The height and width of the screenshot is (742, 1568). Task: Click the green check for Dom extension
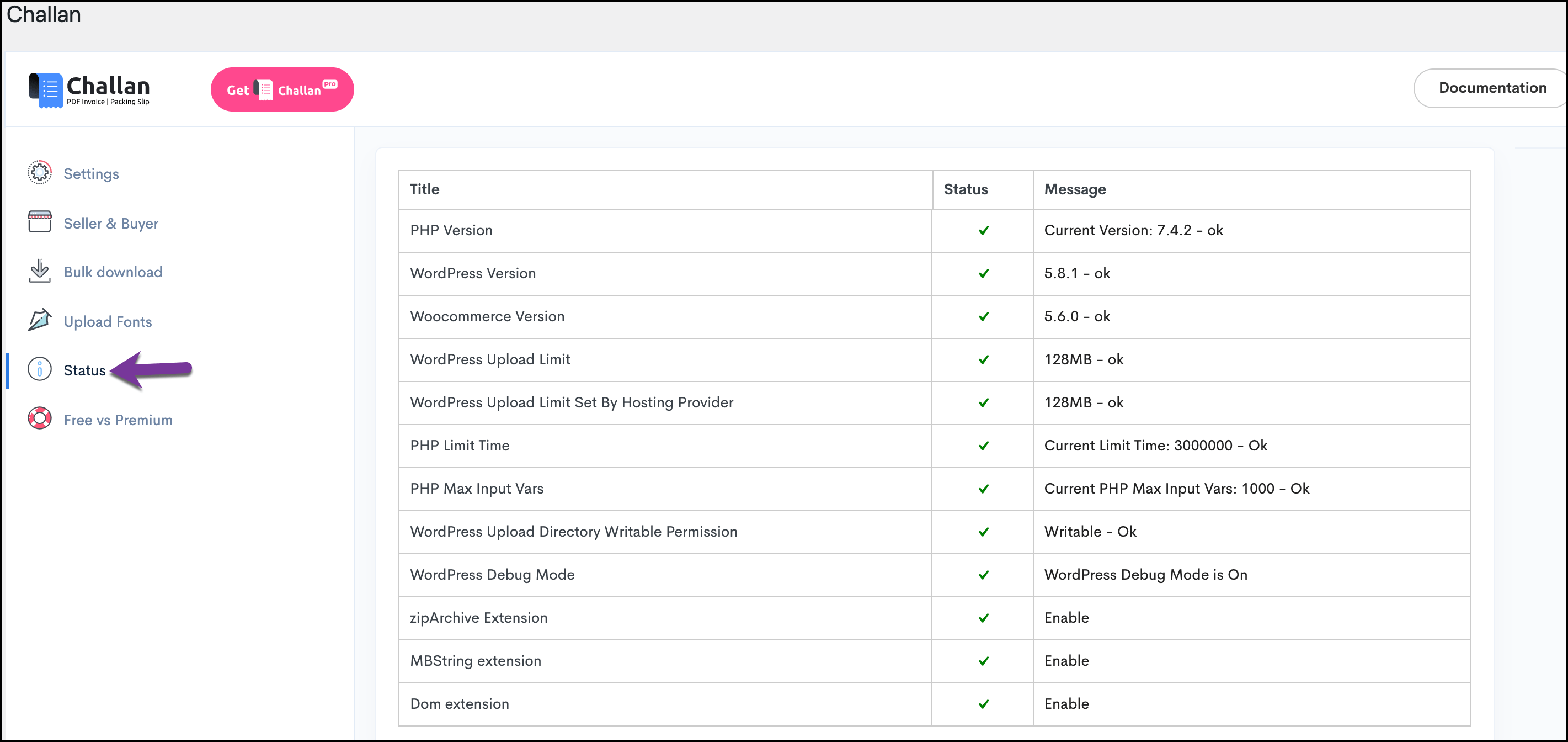pos(983,704)
